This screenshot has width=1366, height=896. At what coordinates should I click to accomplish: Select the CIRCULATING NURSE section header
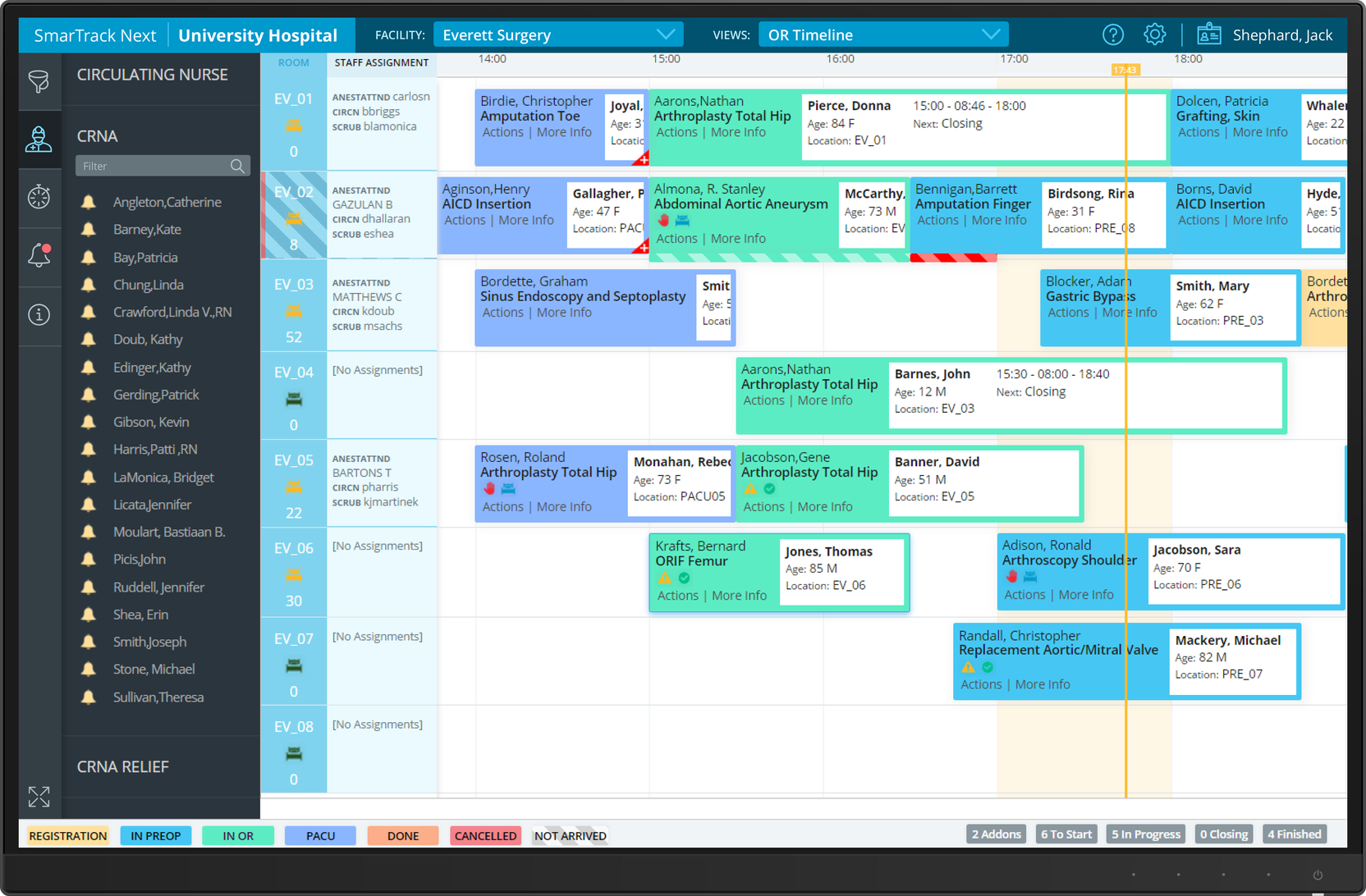click(153, 75)
